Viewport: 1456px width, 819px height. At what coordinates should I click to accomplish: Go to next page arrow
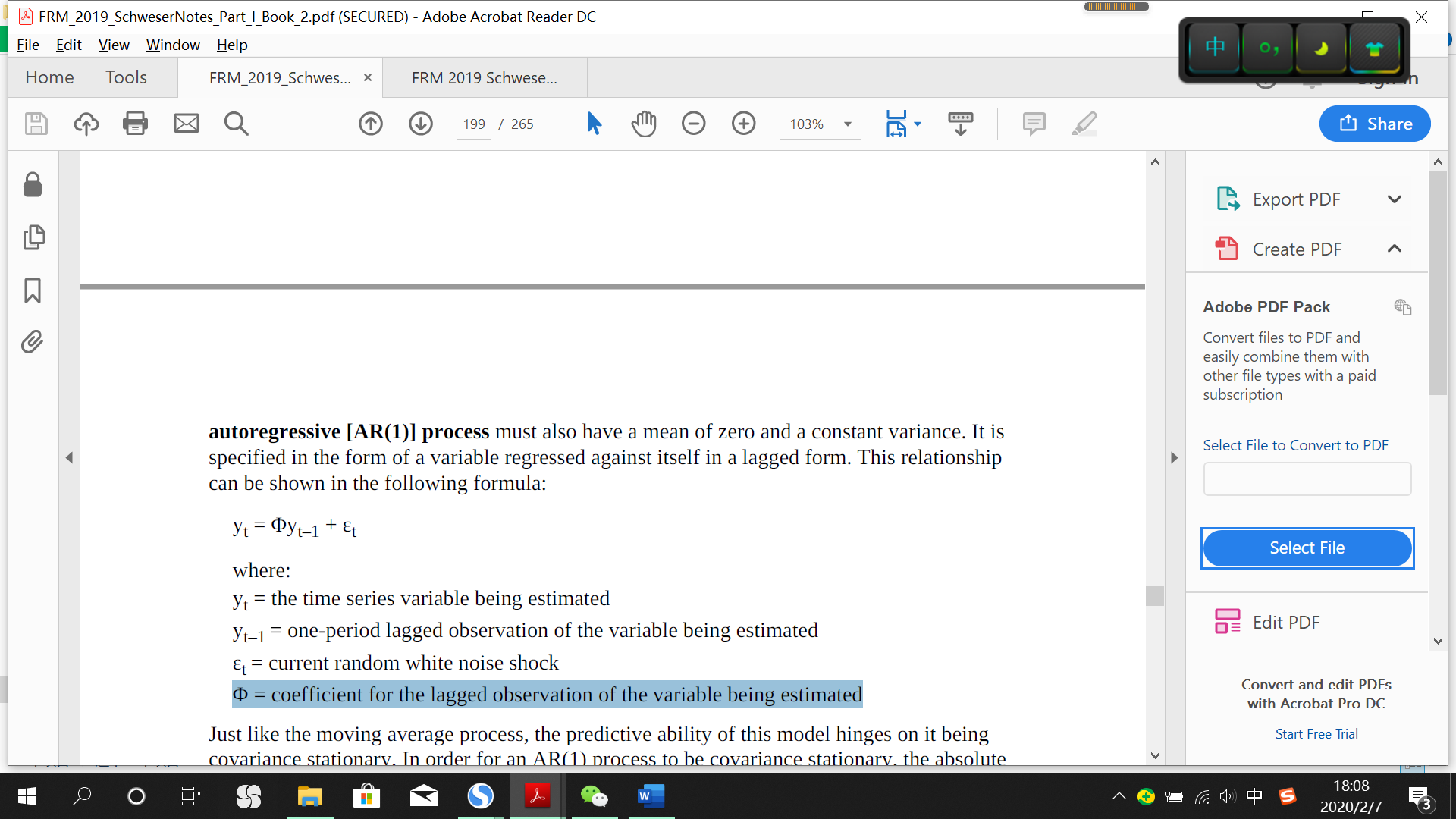coord(421,124)
